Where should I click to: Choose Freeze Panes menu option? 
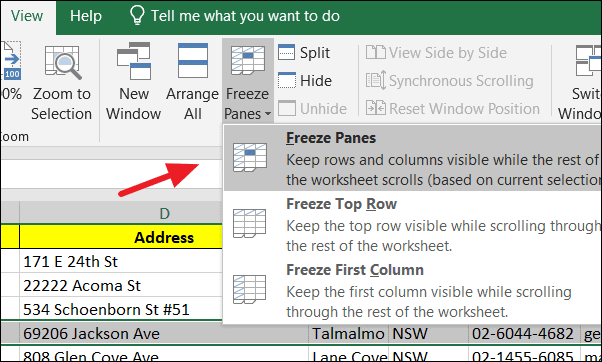412,158
